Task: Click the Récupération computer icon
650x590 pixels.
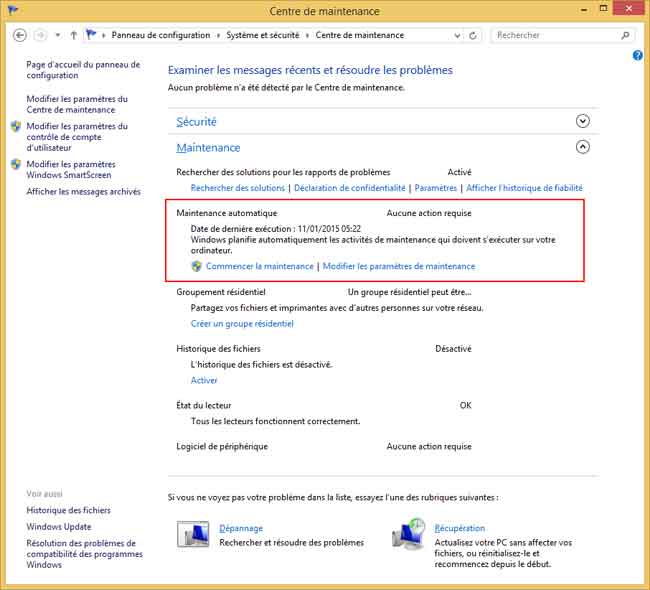Action: (x=409, y=534)
